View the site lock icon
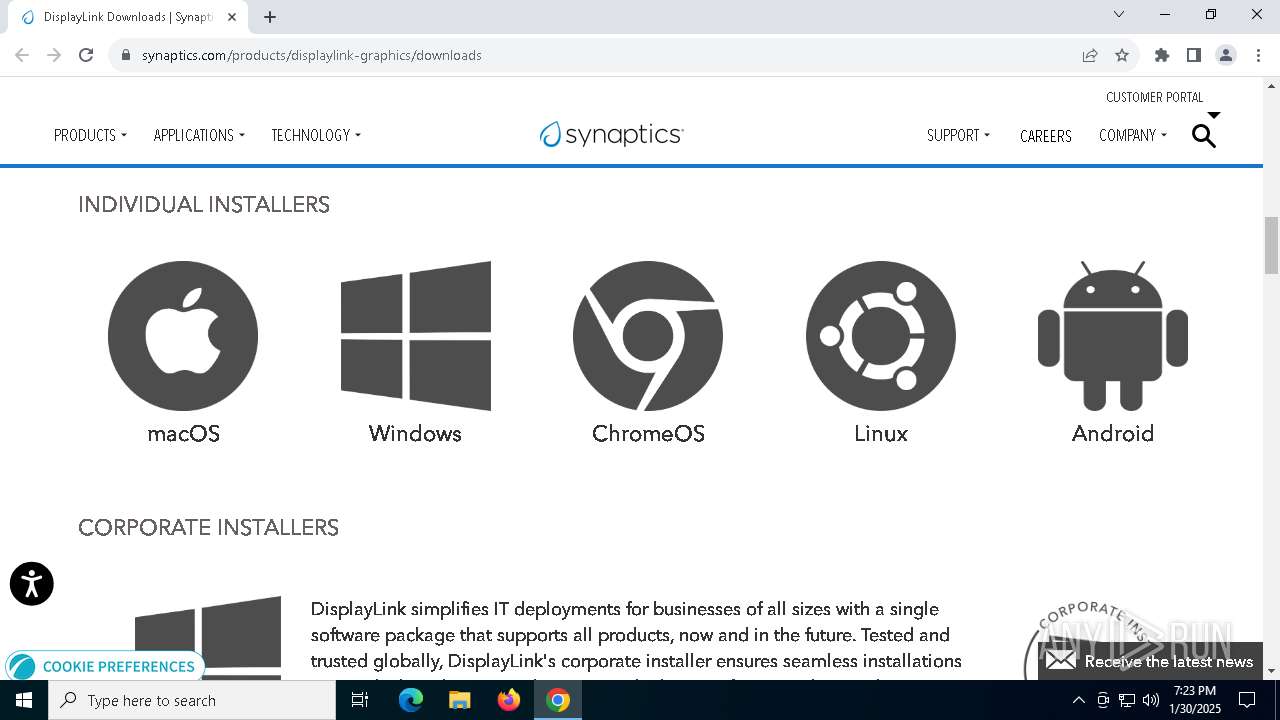The image size is (1280, 720). tap(126, 55)
